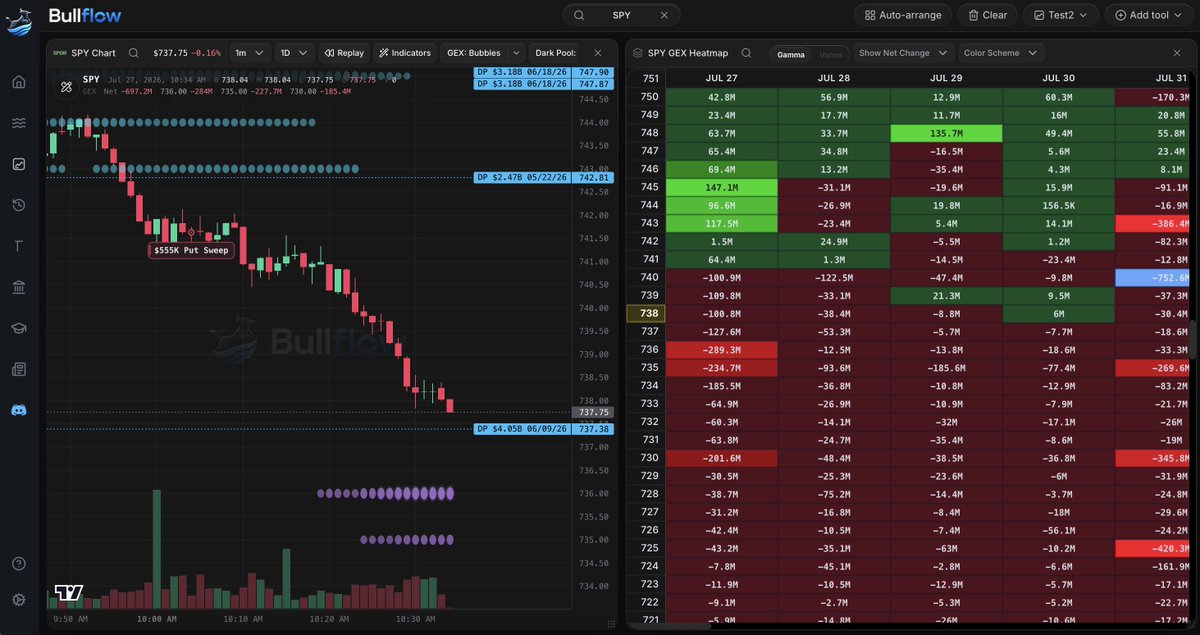Click the 117.5M heatmap cell

(721, 222)
